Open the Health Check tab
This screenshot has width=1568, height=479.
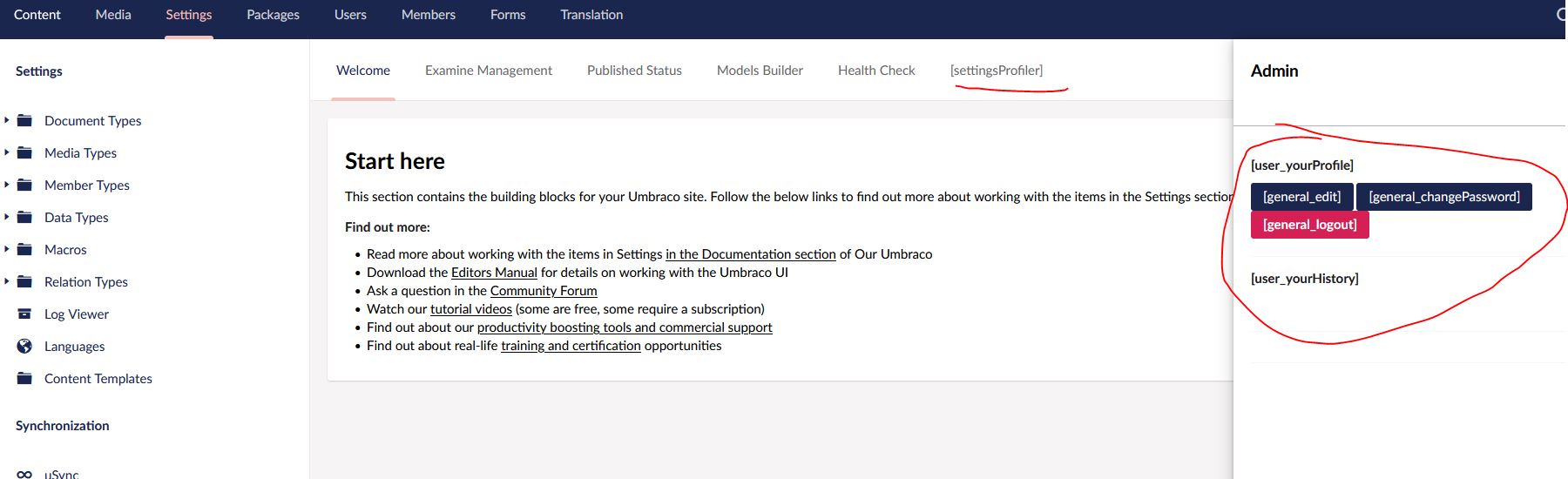click(876, 71)
